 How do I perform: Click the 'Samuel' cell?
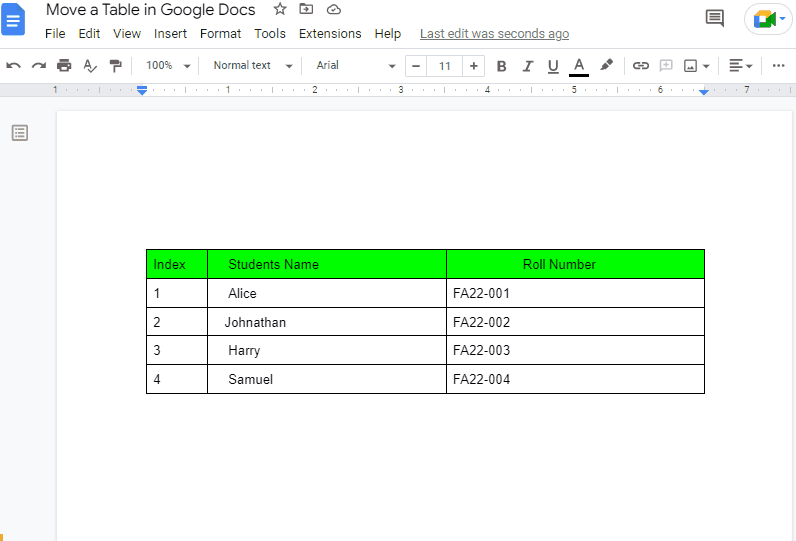[327, 379]
